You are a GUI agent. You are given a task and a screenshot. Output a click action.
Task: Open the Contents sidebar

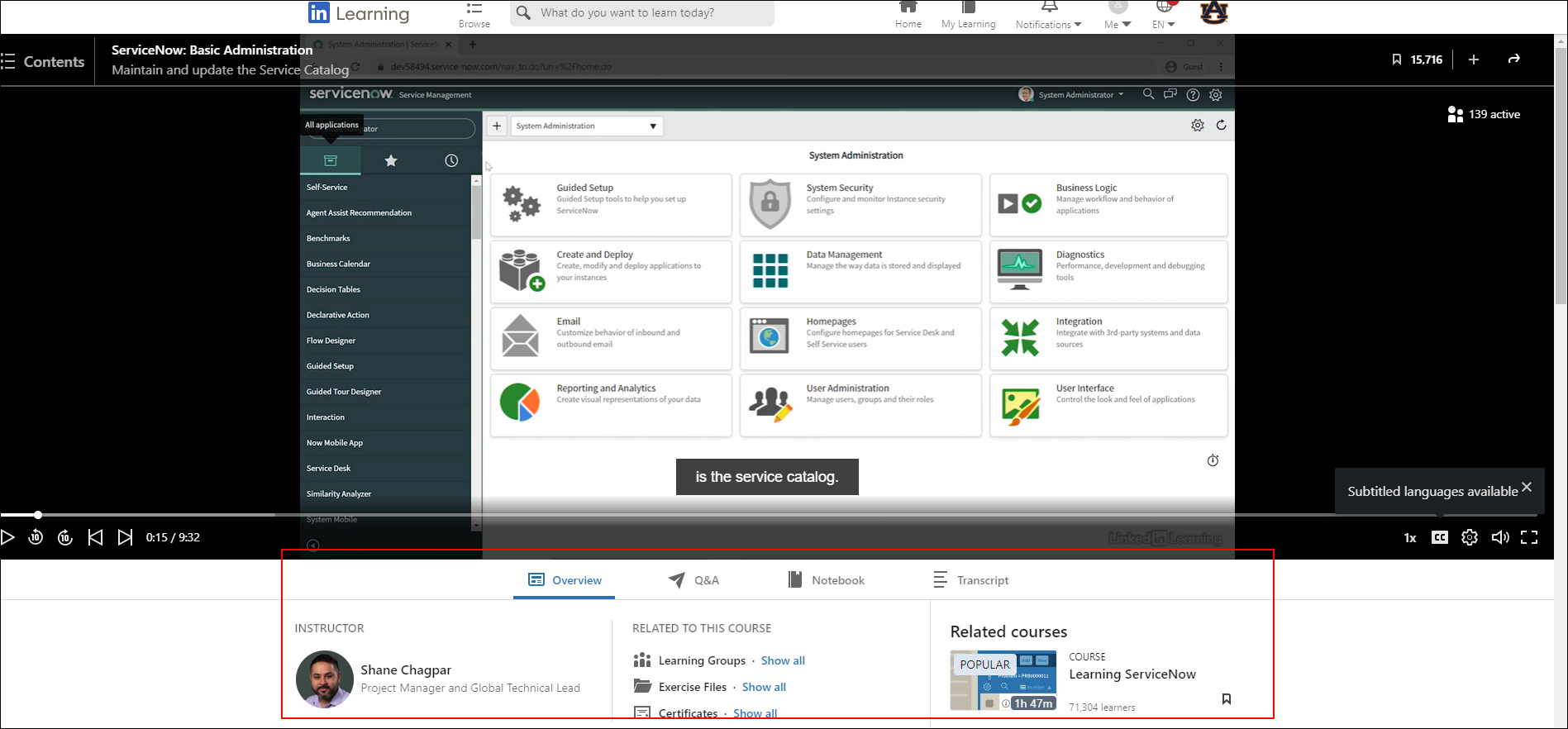point(43,62)
